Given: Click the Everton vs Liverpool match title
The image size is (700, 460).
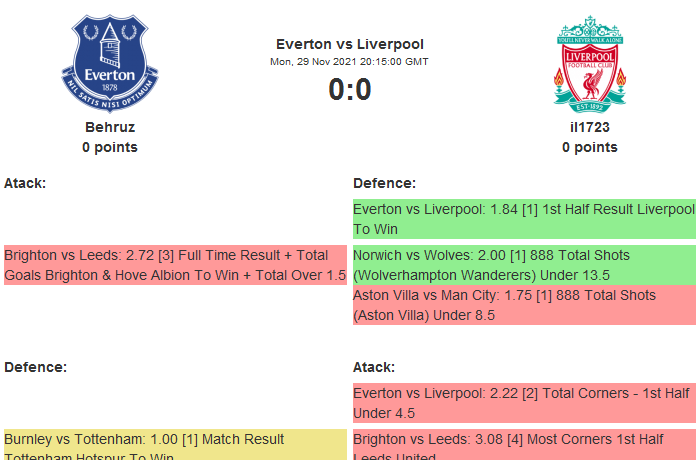Looking at the screenshot, I should click(349, 44).
